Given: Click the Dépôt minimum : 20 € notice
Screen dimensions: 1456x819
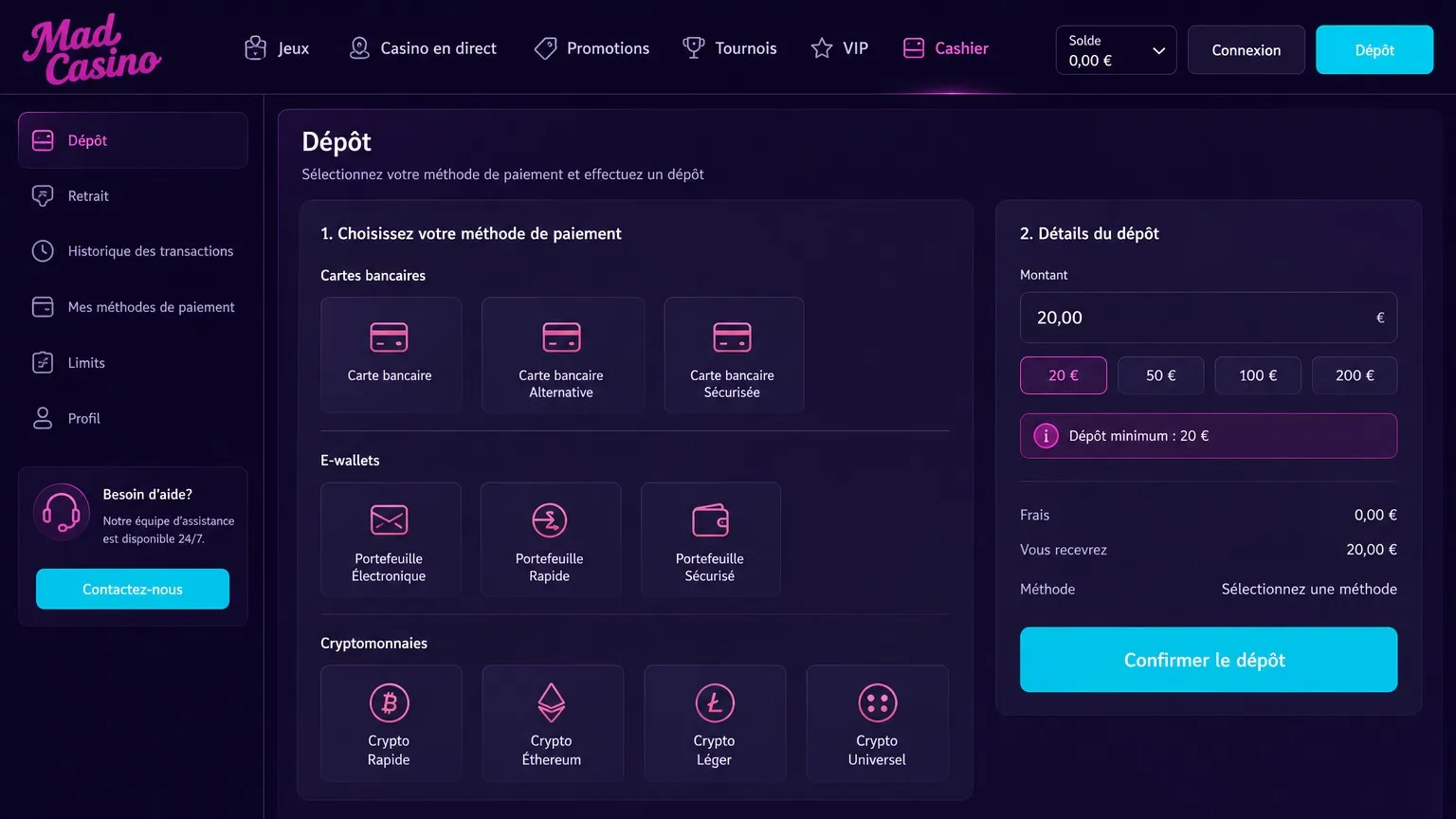Looking at the screenshot, I should click(1209, 436).
